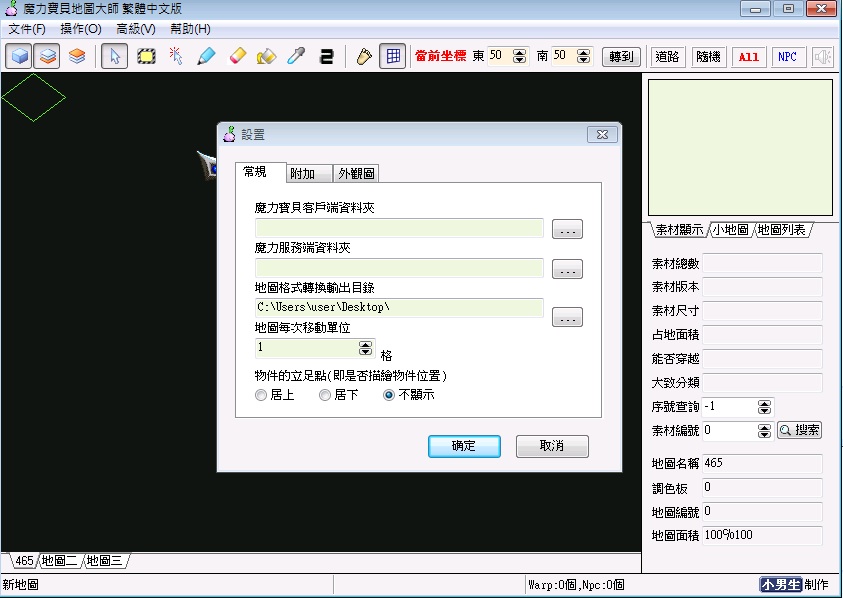Select the rectangle marquee selection tool

click(x=146, y=56)
